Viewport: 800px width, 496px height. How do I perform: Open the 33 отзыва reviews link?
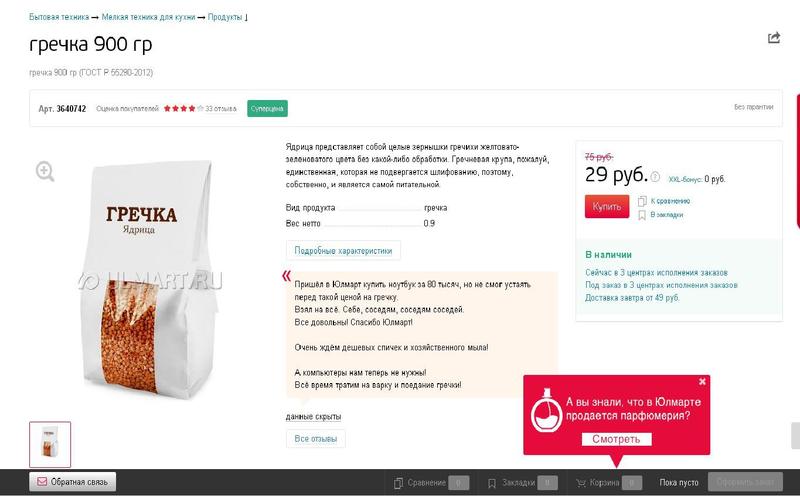[x=220, y=109]
